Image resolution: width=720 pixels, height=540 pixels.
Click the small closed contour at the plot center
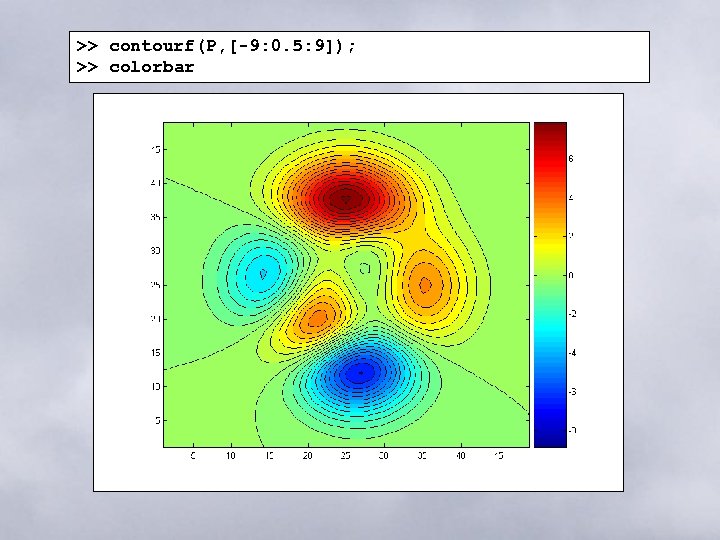point(365,268)
